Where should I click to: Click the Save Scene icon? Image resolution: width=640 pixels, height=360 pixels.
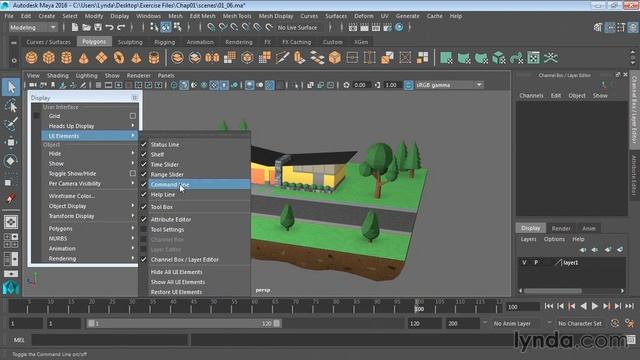pos(98,27)
